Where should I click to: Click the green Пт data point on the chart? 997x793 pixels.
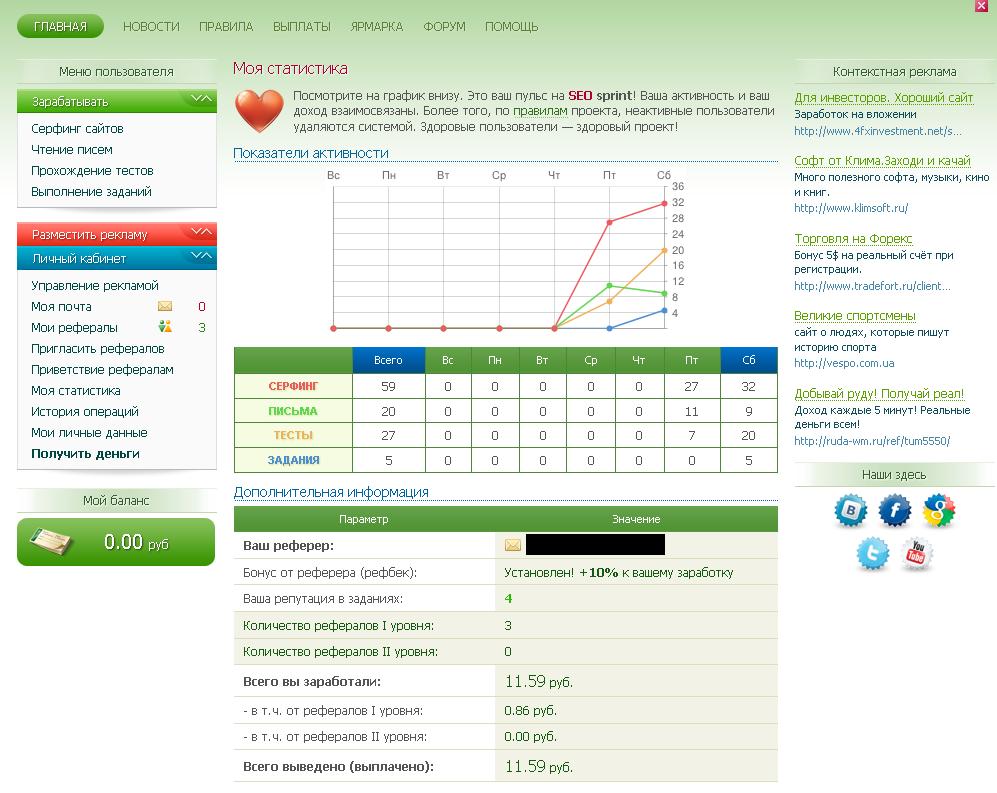click(x=610, y=286)
